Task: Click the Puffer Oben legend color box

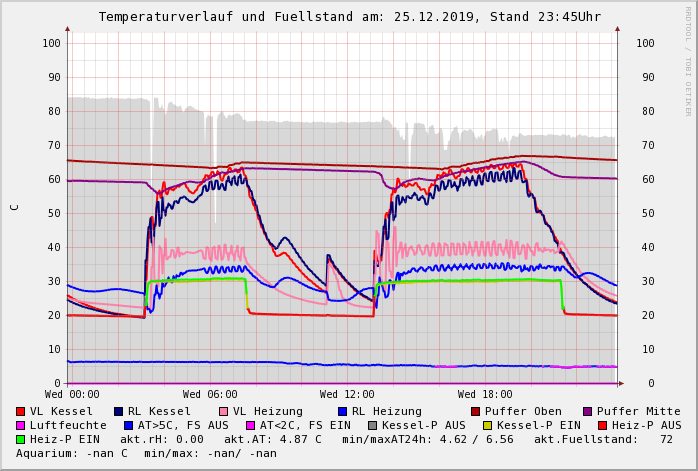Action: tap(475, 412)
